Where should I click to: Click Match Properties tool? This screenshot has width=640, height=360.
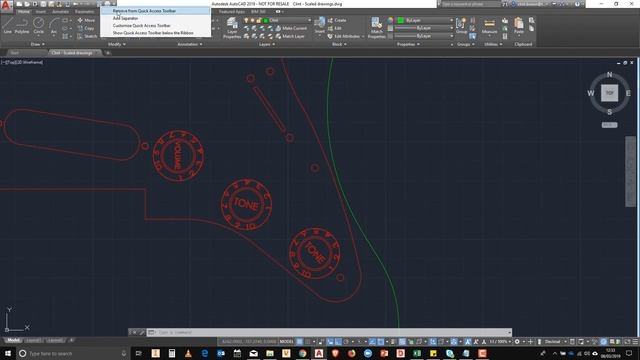tap(376, 28)
